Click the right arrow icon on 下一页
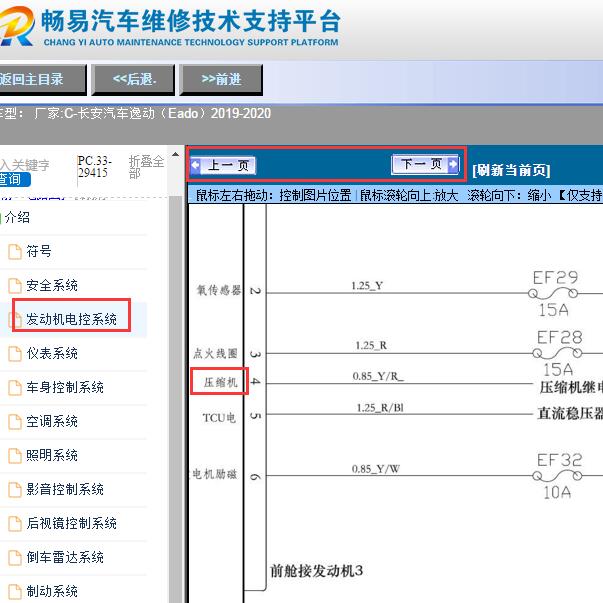 tap(453, 164)
